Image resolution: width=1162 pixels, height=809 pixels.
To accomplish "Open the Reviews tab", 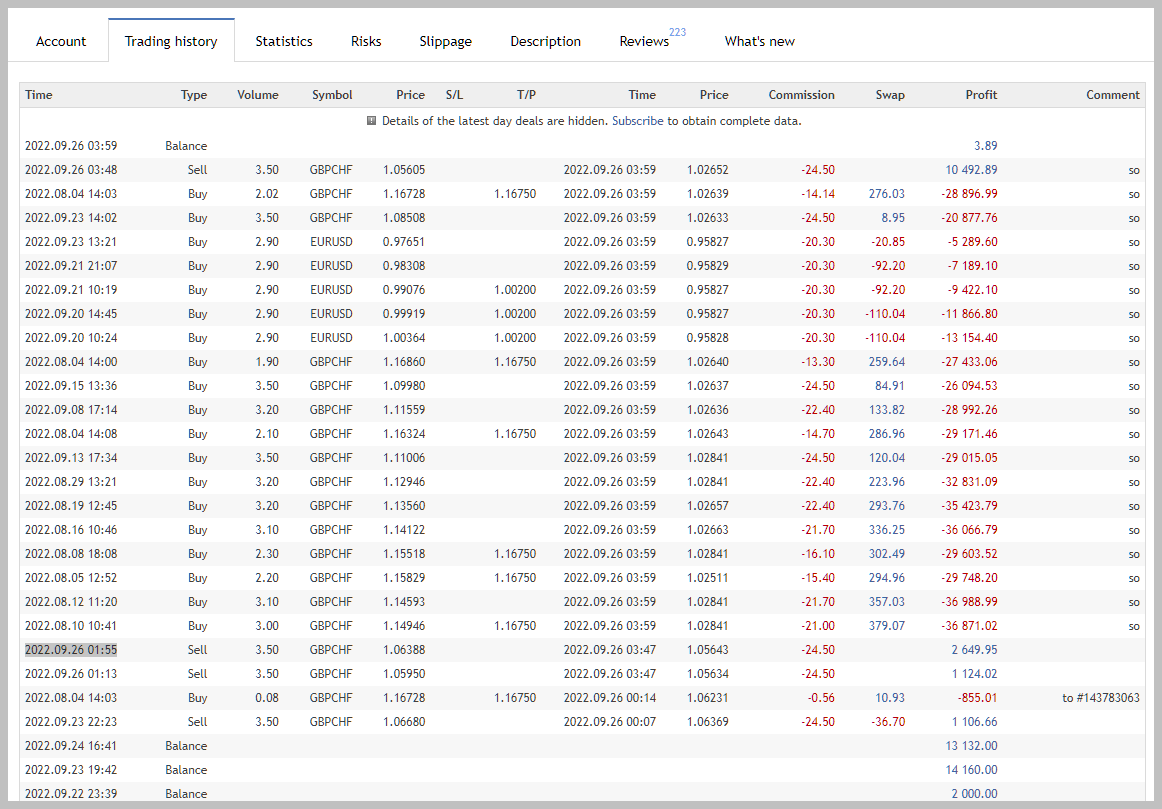I will point(644,41).
